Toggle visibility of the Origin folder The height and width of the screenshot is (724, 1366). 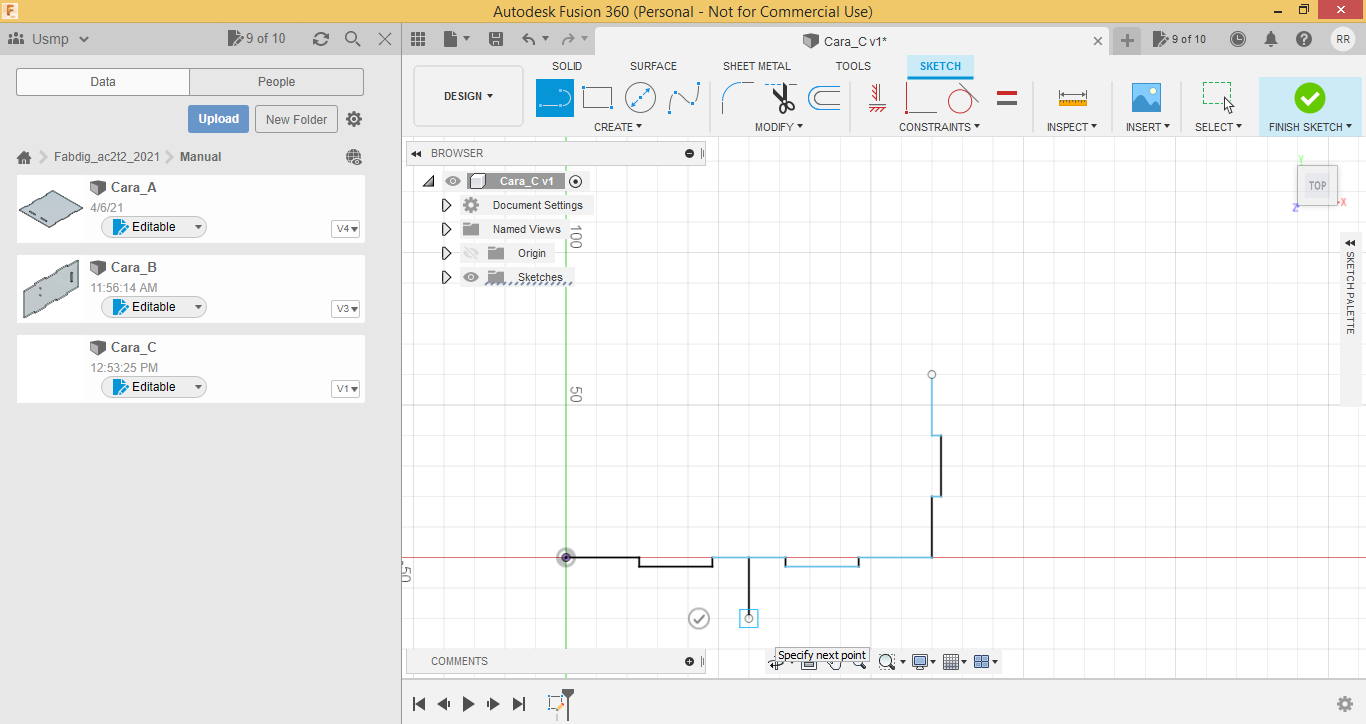pos(471,253)
